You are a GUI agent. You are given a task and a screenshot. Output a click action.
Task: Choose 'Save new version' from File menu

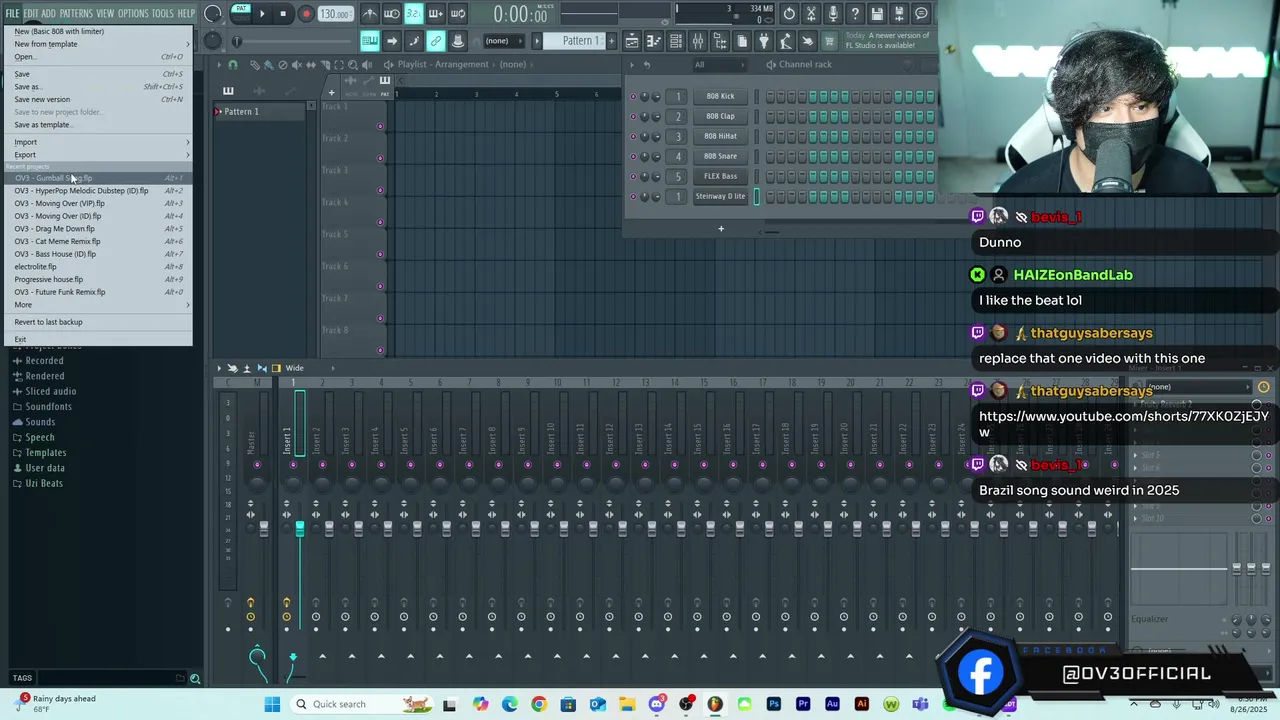click(98, 99)
